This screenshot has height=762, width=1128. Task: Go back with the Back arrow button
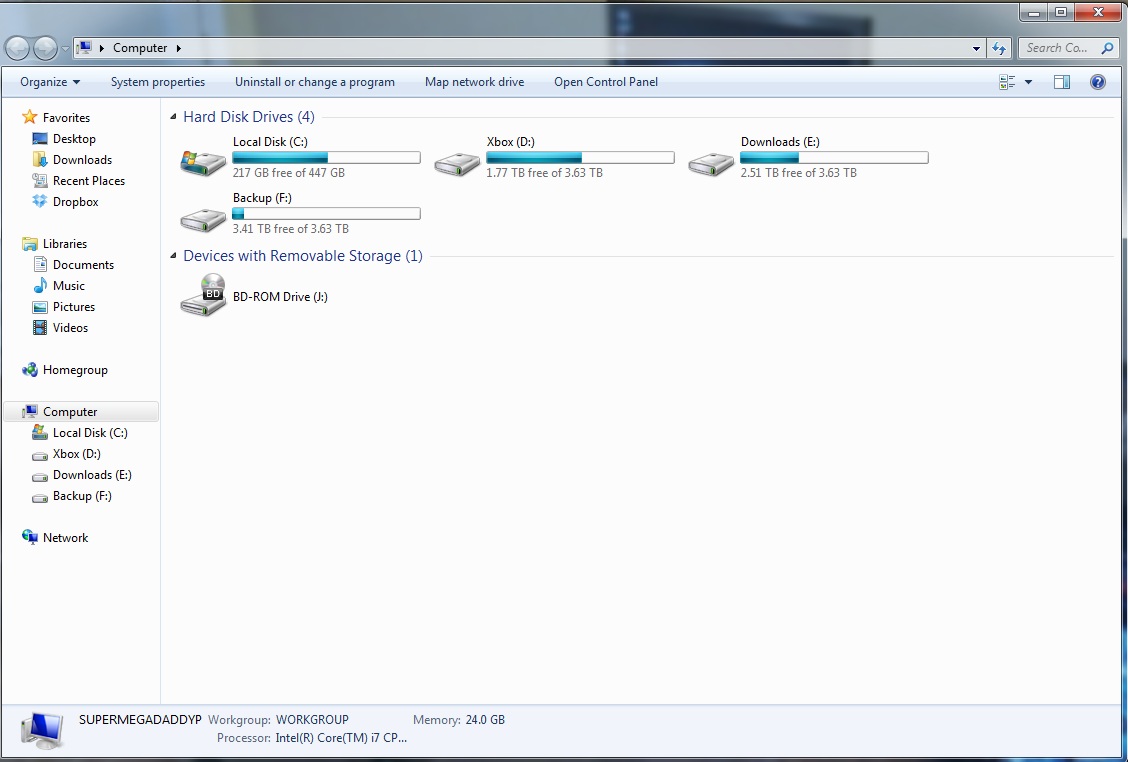click(17, 48)
